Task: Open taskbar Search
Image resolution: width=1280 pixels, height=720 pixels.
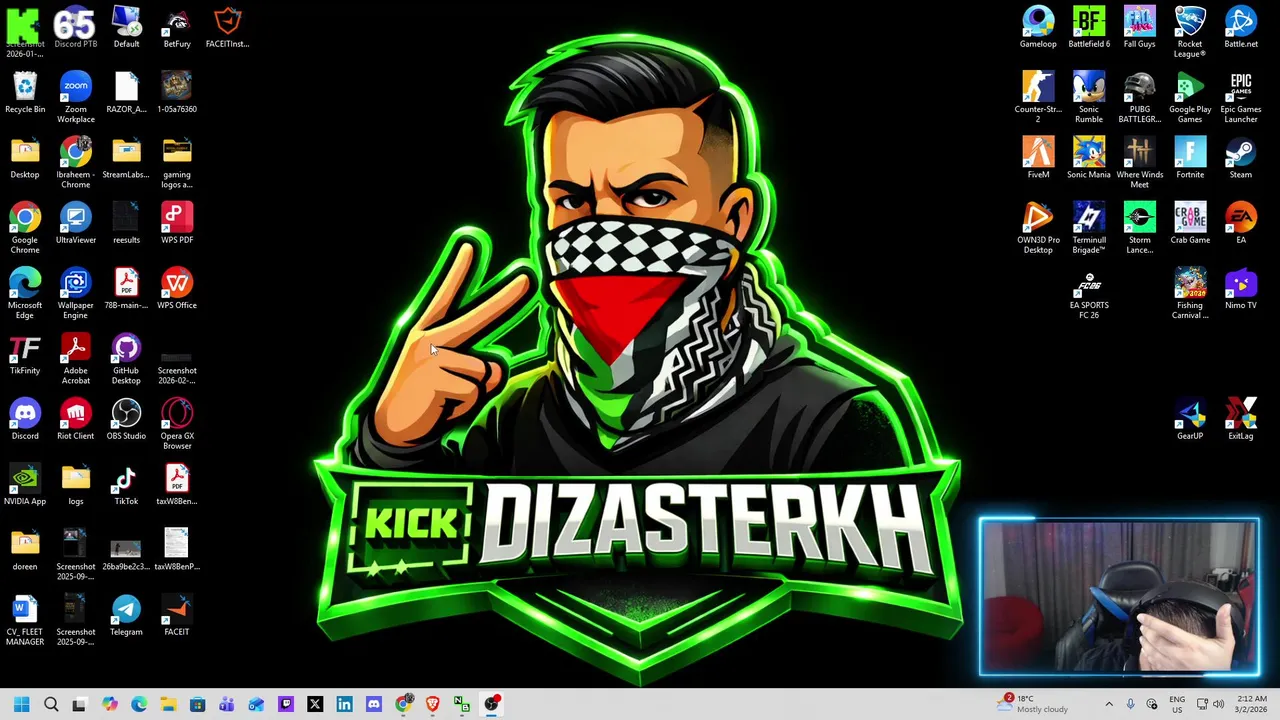Action: [x=51, y=704]
